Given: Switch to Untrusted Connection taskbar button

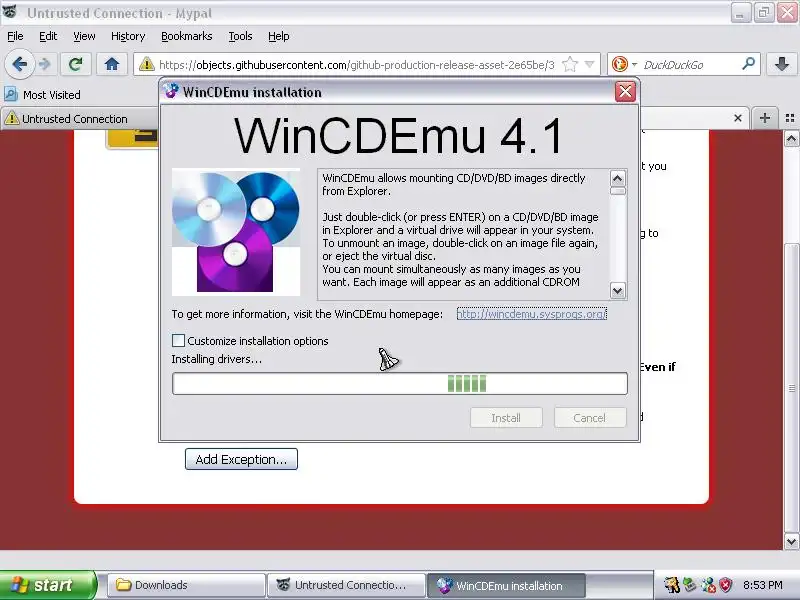Looking at the screenshot, I should pos(347,585).
